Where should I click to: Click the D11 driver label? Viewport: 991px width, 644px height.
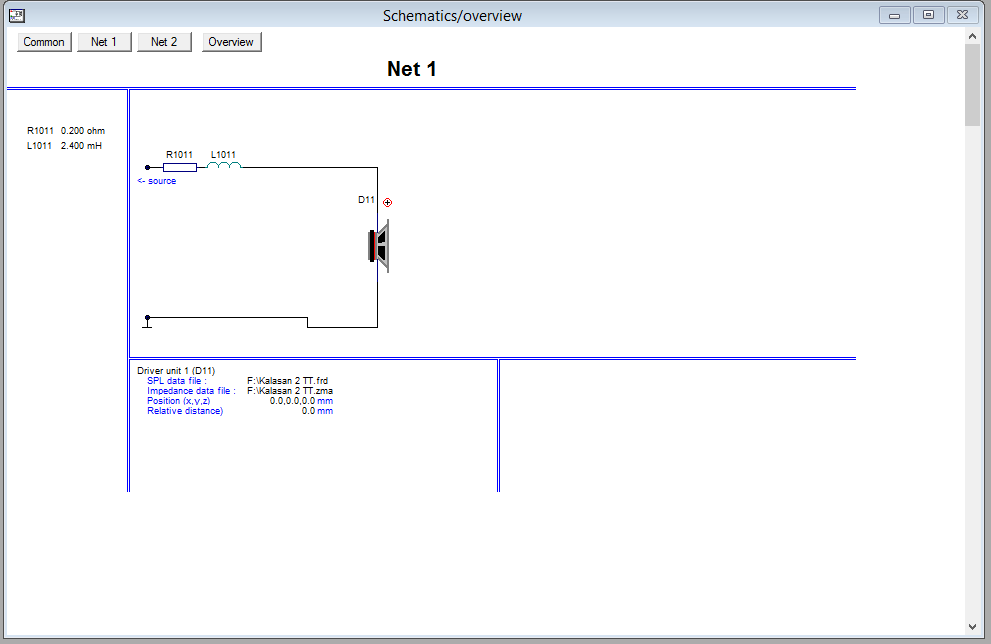click(x=367, y=200)
